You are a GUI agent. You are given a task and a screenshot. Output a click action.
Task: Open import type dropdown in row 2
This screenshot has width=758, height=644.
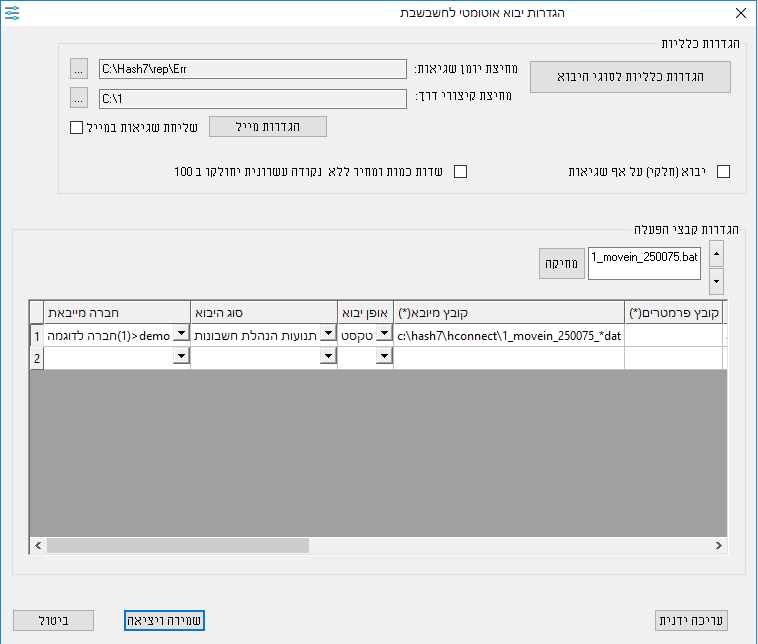(x=328, y=356)
